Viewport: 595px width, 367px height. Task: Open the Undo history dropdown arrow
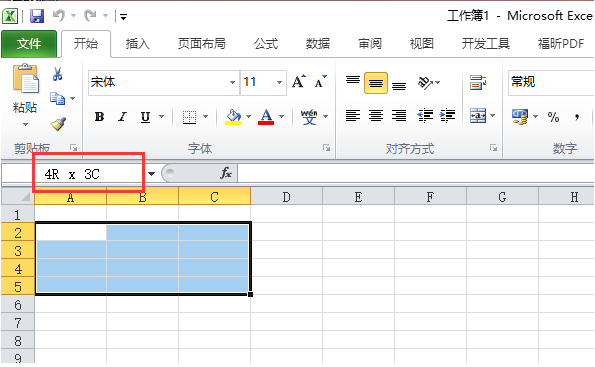tap(74, 16)
